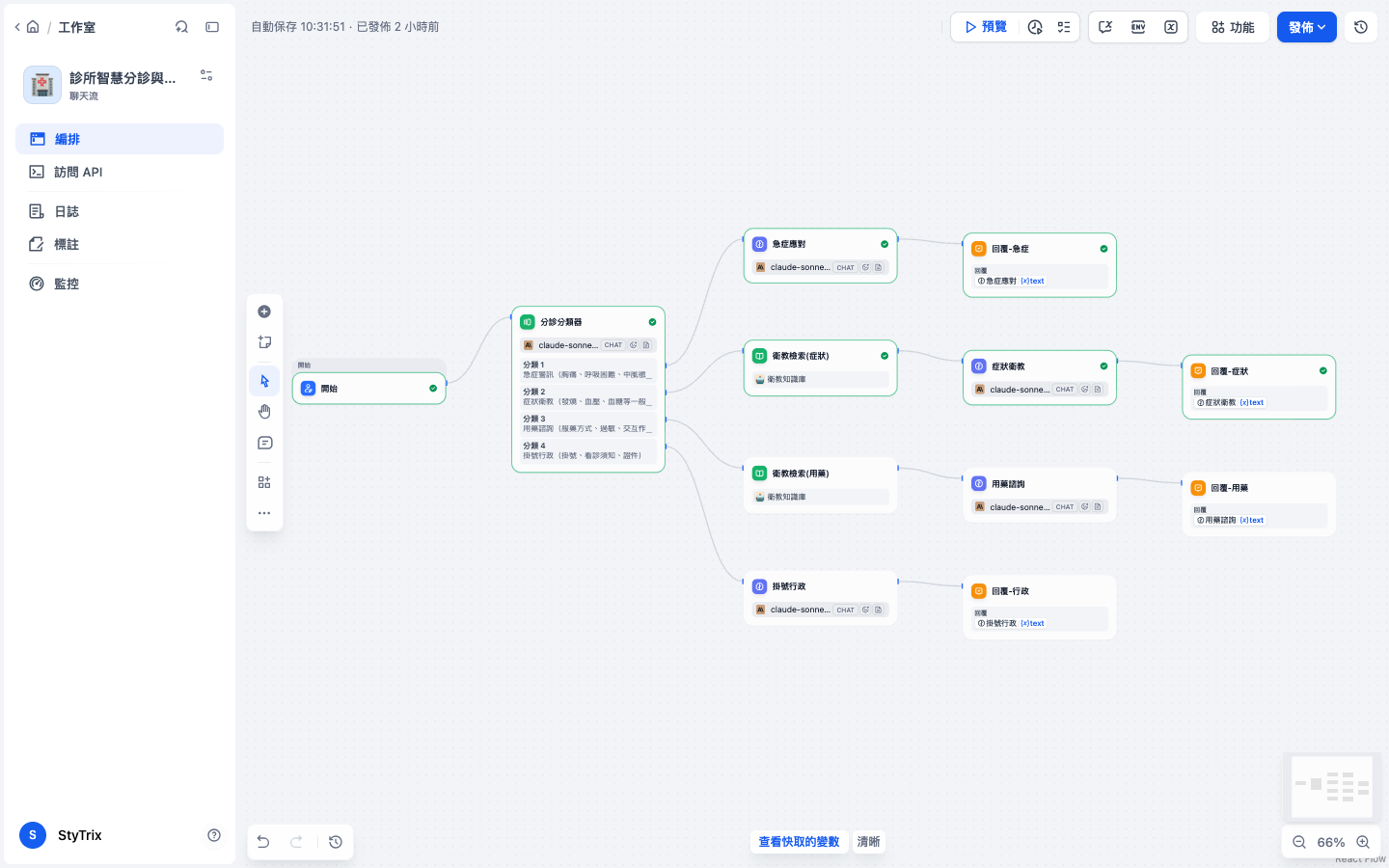Image resolution: width=1389 pixels, height=868 pixels.
Task: Click the headset support icon
Action: [x=181, y=27]
